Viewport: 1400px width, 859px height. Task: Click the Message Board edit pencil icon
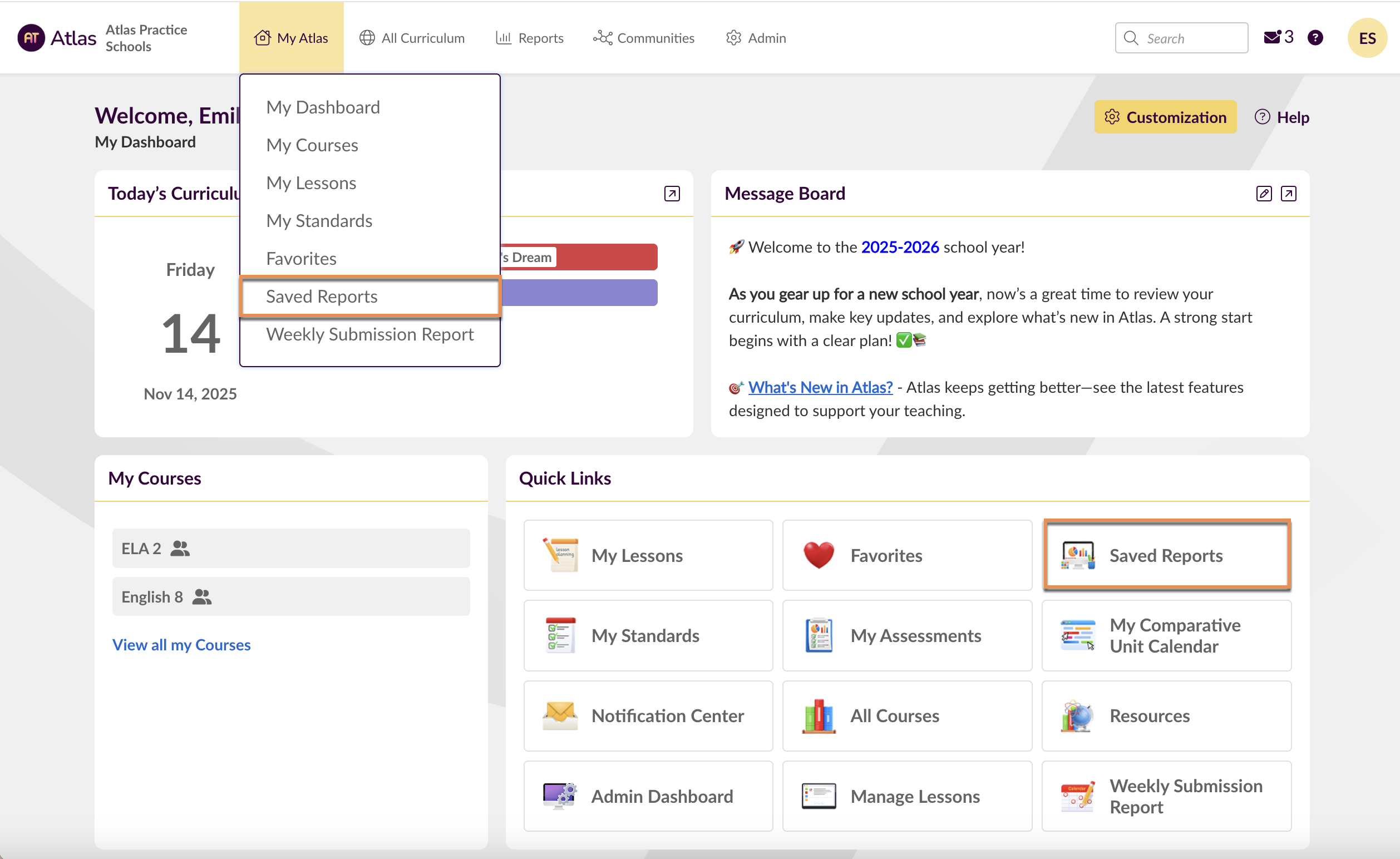(x=1263, y=194)
